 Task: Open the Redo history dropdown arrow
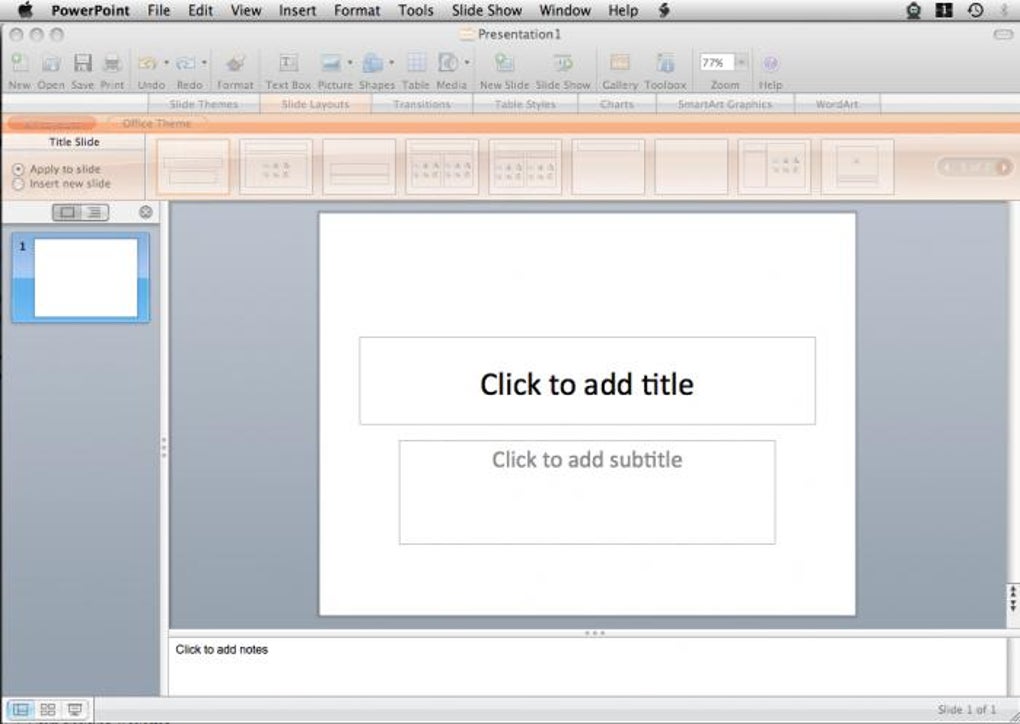click(204, 63)
